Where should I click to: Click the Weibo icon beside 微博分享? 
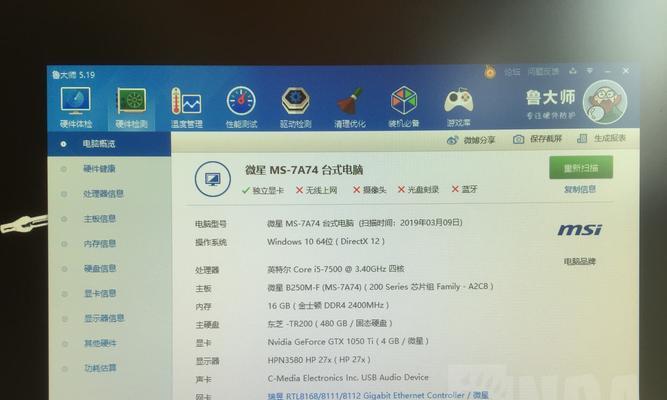pyautogui.click(x=452, y=140)
